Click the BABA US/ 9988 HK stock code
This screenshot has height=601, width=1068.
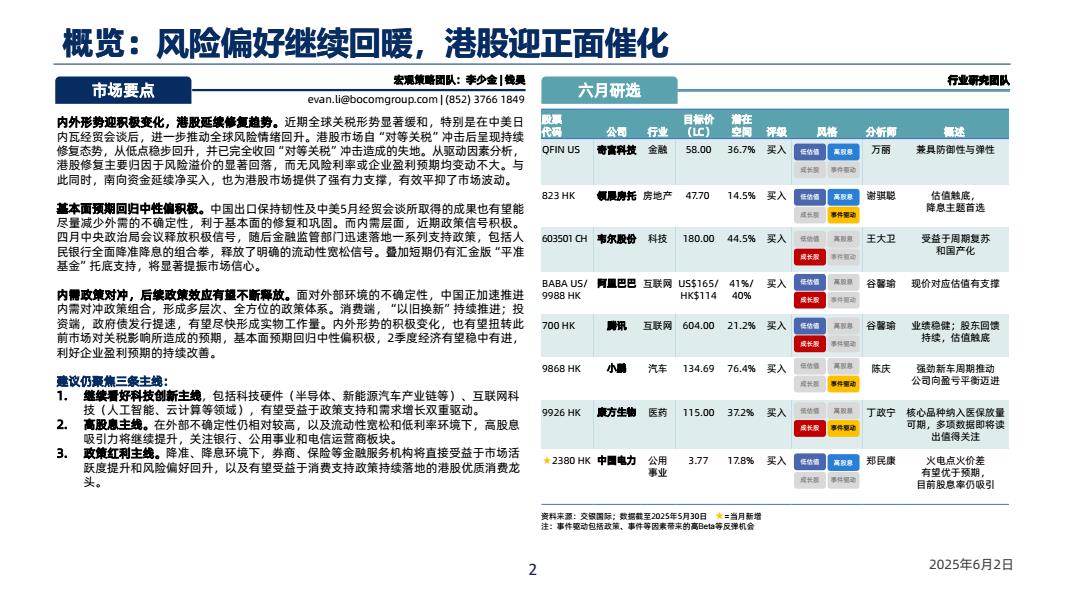pos(564,290)
